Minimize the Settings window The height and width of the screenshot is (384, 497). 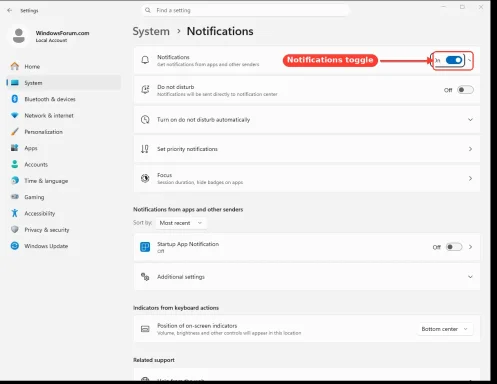pyautogui.click(x=444, y=7)
